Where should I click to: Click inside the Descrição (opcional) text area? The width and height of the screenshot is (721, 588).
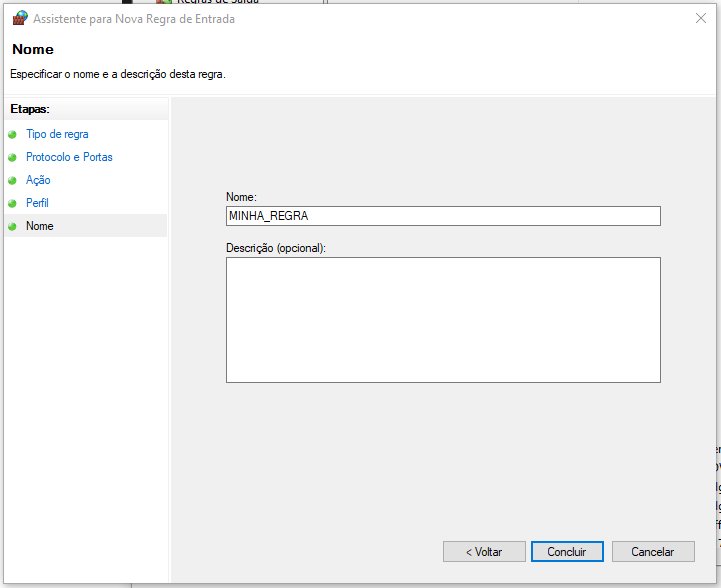coord(443,320)
